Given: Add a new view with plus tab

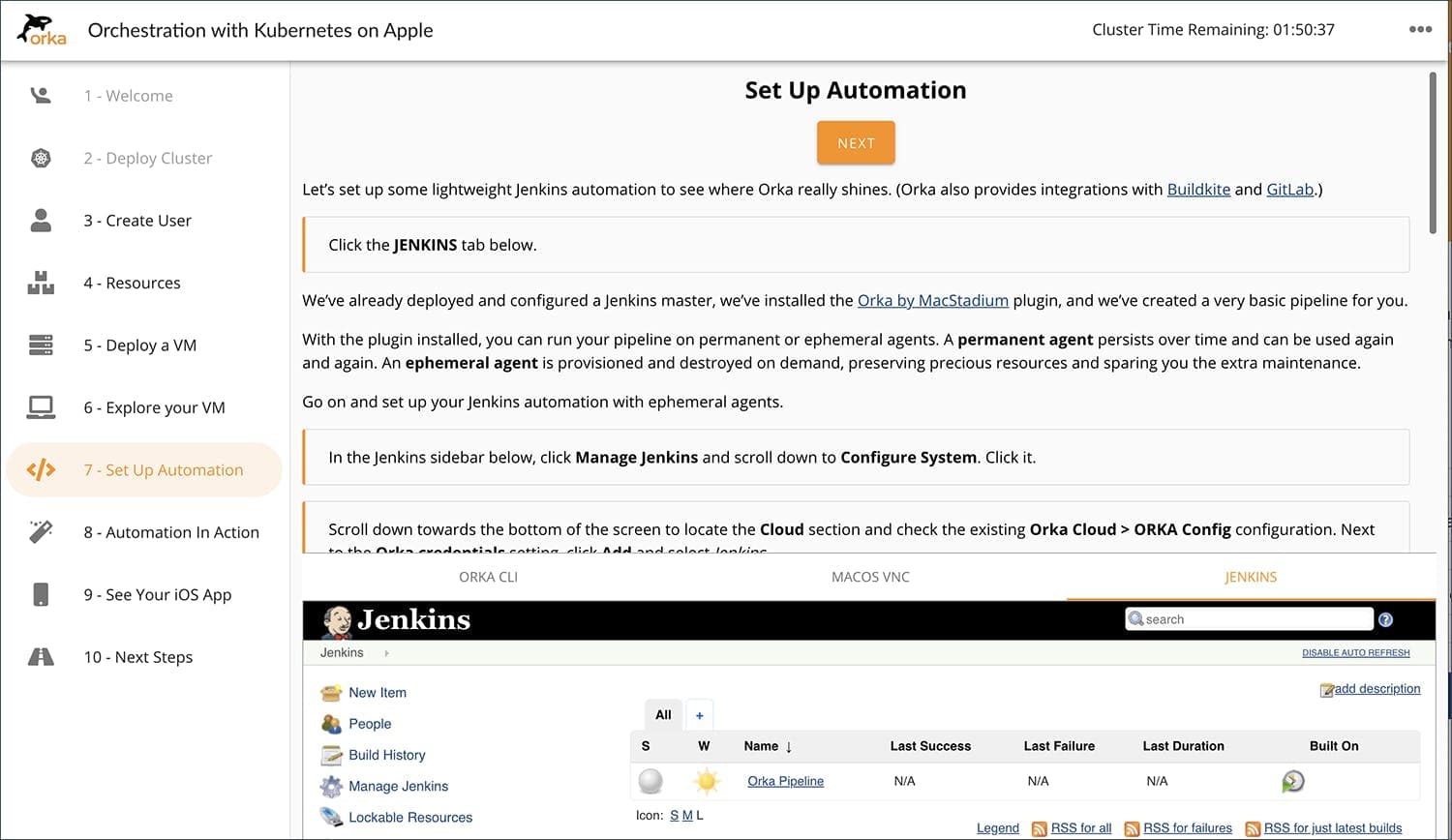Looking at the screenshot, I should coord(699,715).
